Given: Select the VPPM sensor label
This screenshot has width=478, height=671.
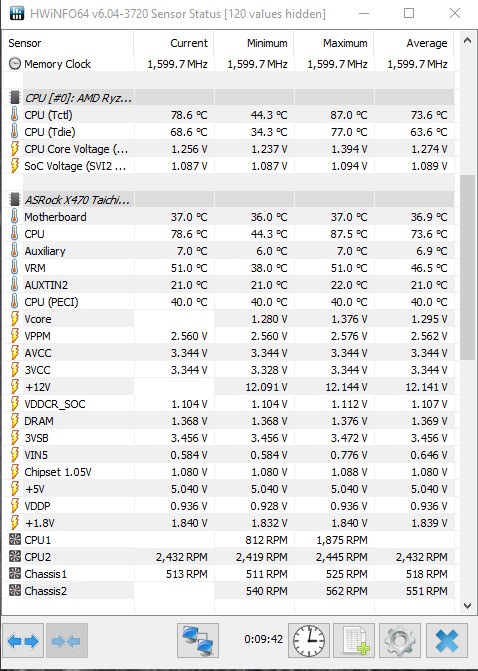Looking at the screenshot, I should tap(37, 336).
